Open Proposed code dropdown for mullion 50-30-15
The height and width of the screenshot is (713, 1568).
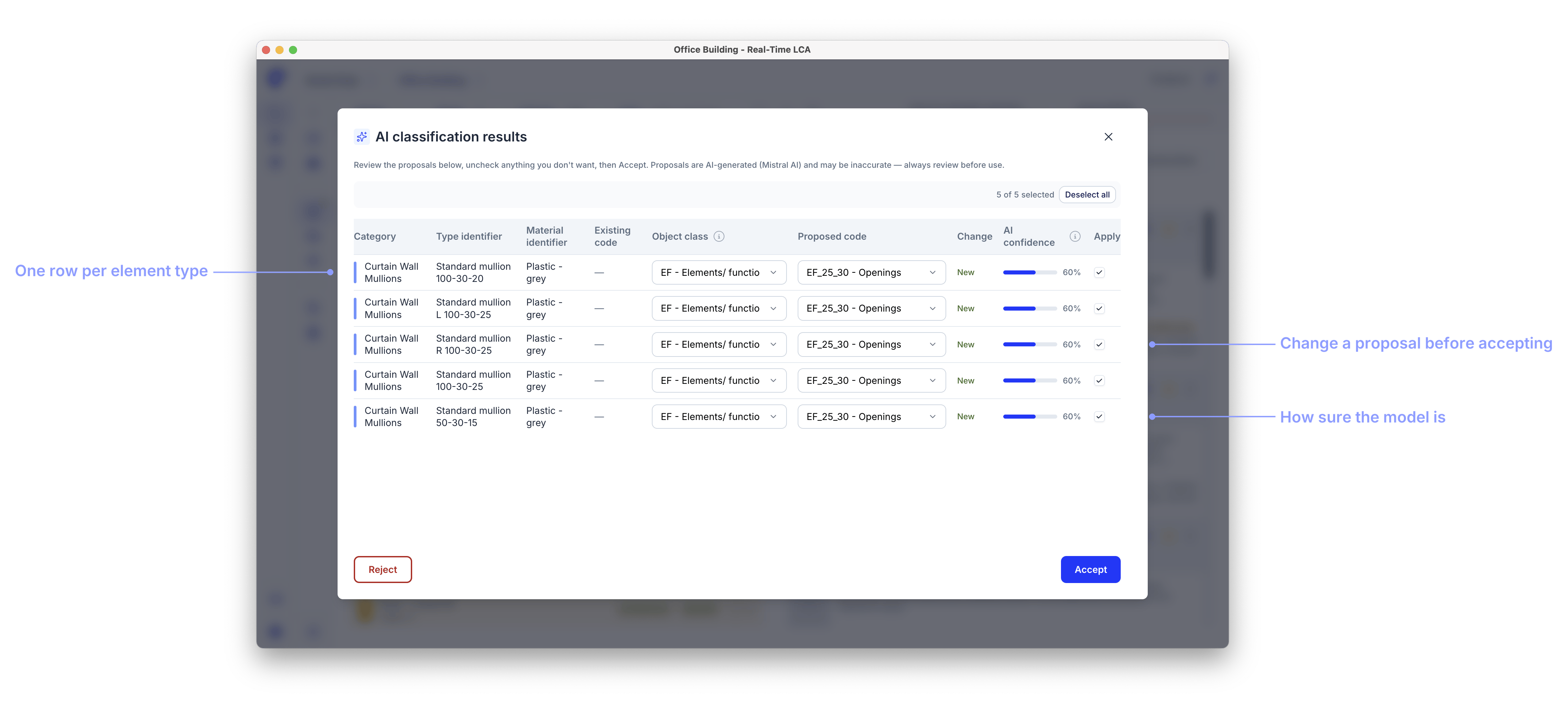click(x=871, y=417)
